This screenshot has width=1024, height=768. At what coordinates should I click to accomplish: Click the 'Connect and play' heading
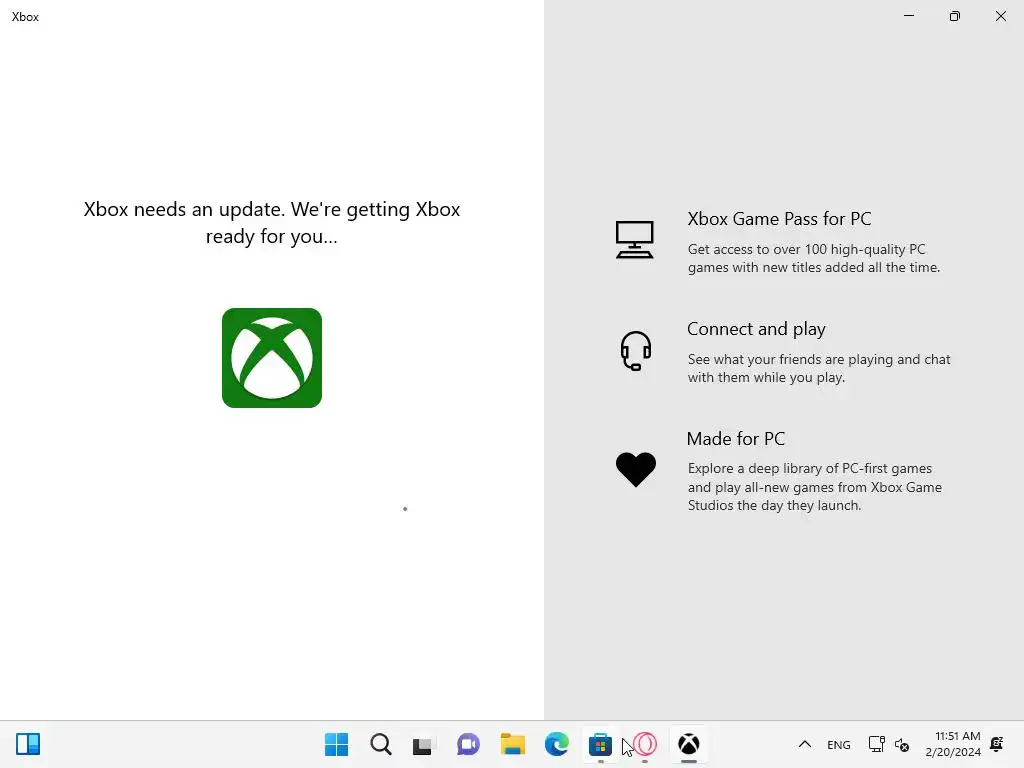pyautogui.click(x=756, y=328)
